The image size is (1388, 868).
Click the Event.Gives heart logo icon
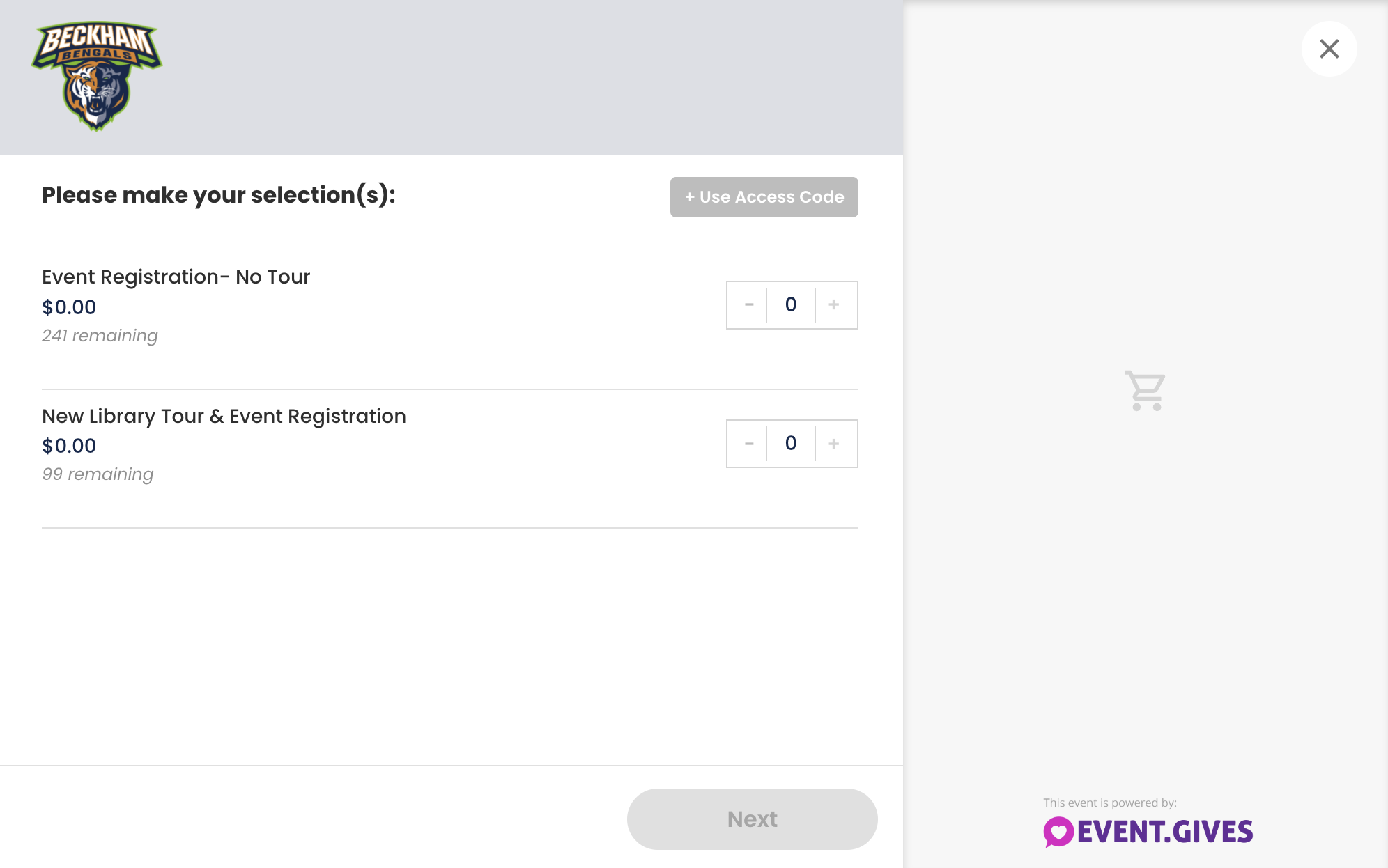tap(1058, 832)
